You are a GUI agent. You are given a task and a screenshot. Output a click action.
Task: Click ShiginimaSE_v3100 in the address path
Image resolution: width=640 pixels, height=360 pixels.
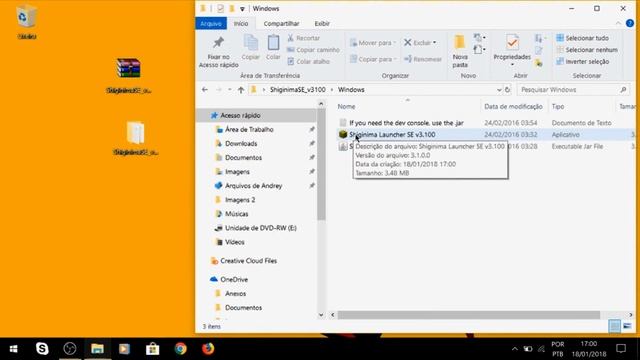[298, 90]
